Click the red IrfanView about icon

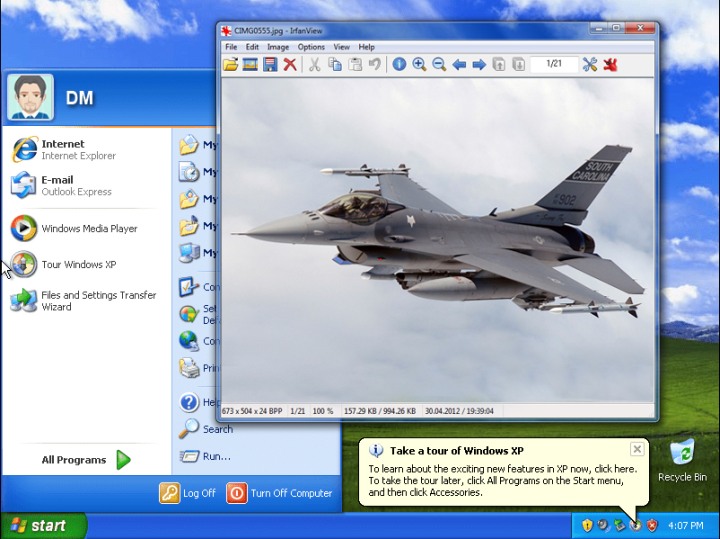tap(610, 64)
